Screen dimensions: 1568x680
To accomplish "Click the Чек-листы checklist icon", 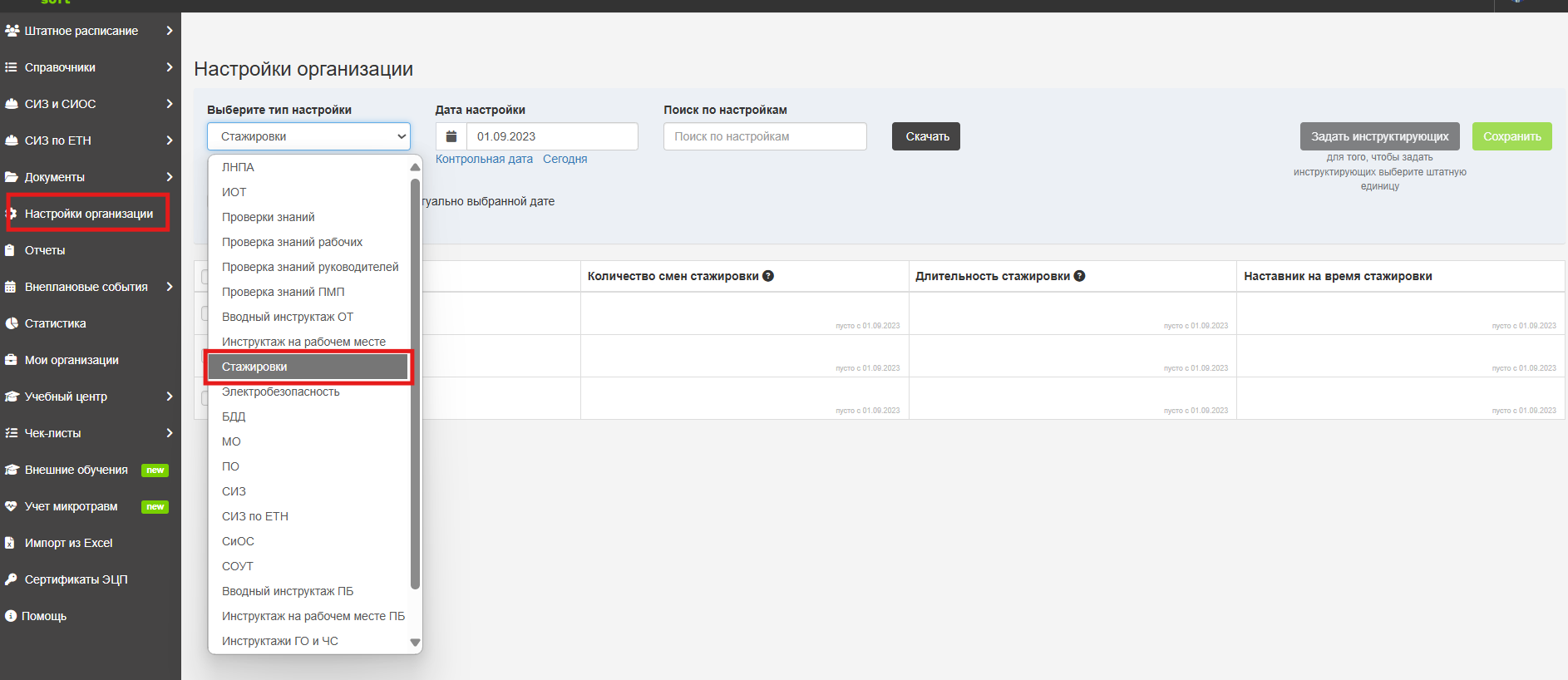I will pos(12,433).
